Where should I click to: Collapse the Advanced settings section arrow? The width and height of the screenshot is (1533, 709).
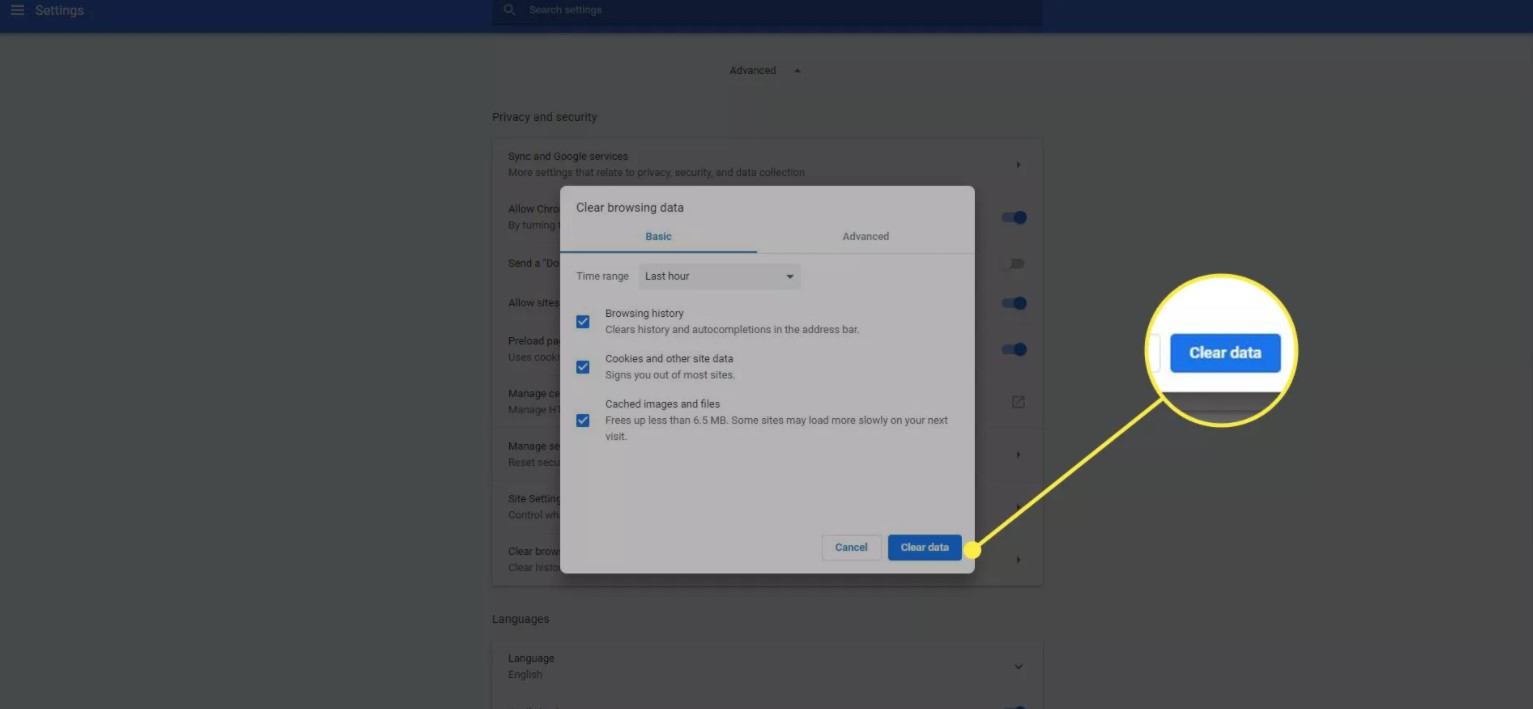797,71
